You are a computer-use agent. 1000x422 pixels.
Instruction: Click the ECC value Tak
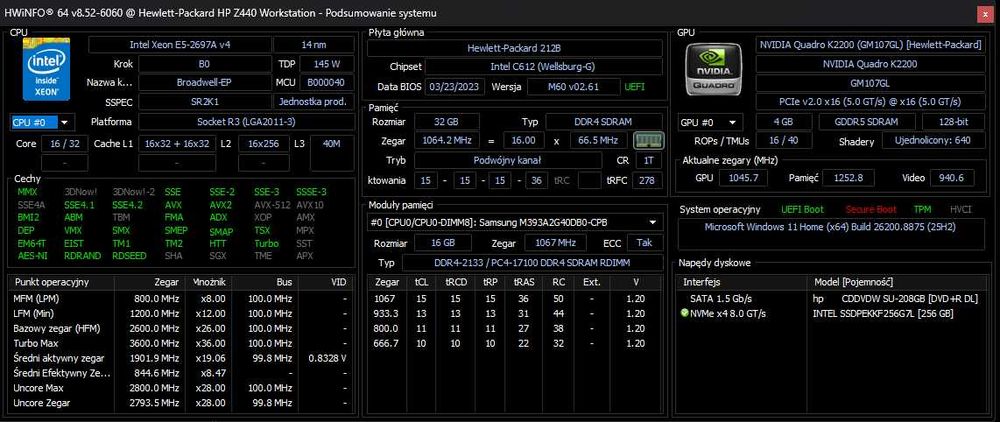pos(644,243)
